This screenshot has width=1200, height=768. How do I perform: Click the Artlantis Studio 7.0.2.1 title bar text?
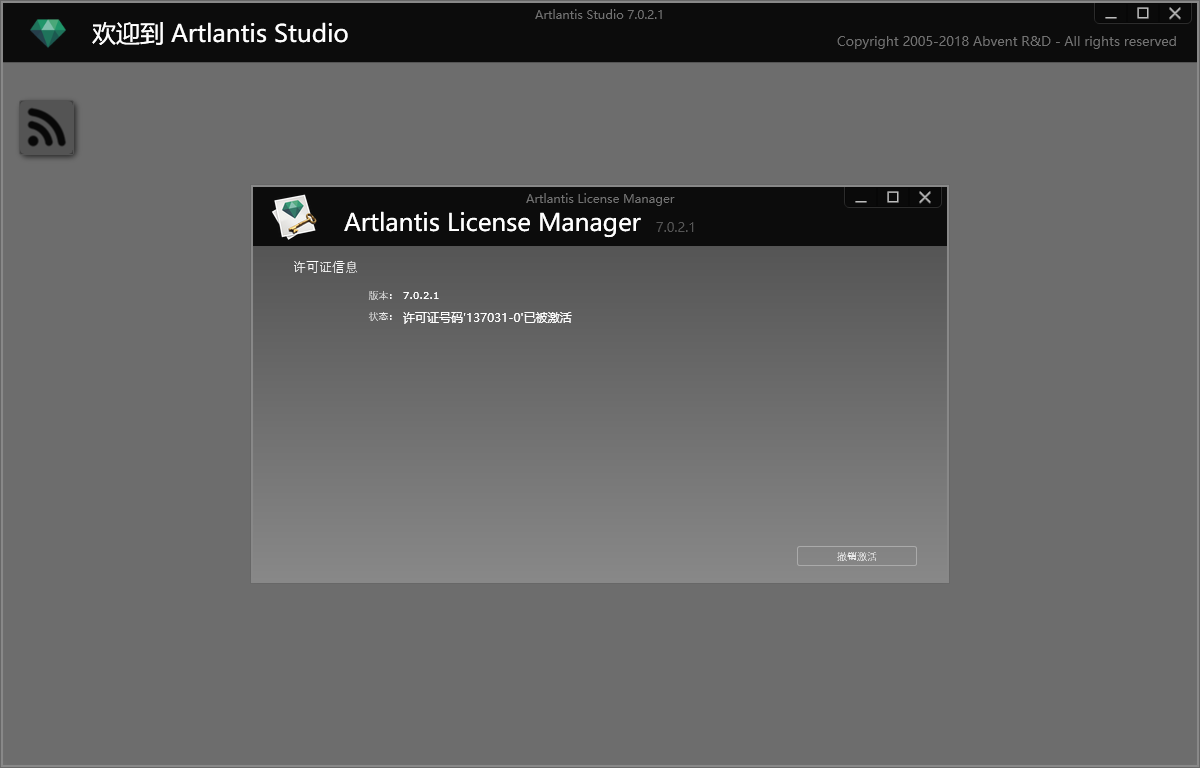pos(598,14)
